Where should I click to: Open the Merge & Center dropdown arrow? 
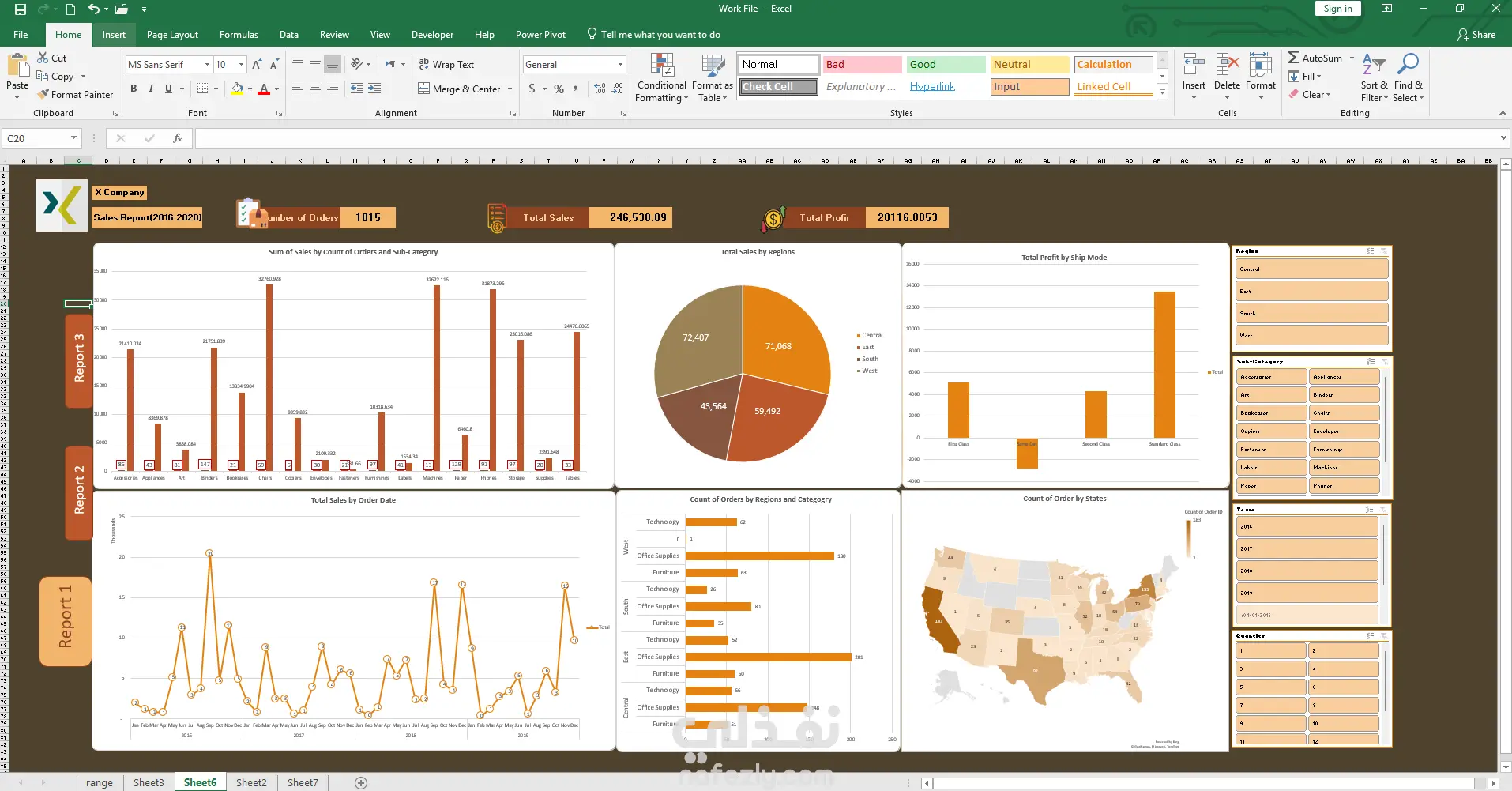(510, 89)
